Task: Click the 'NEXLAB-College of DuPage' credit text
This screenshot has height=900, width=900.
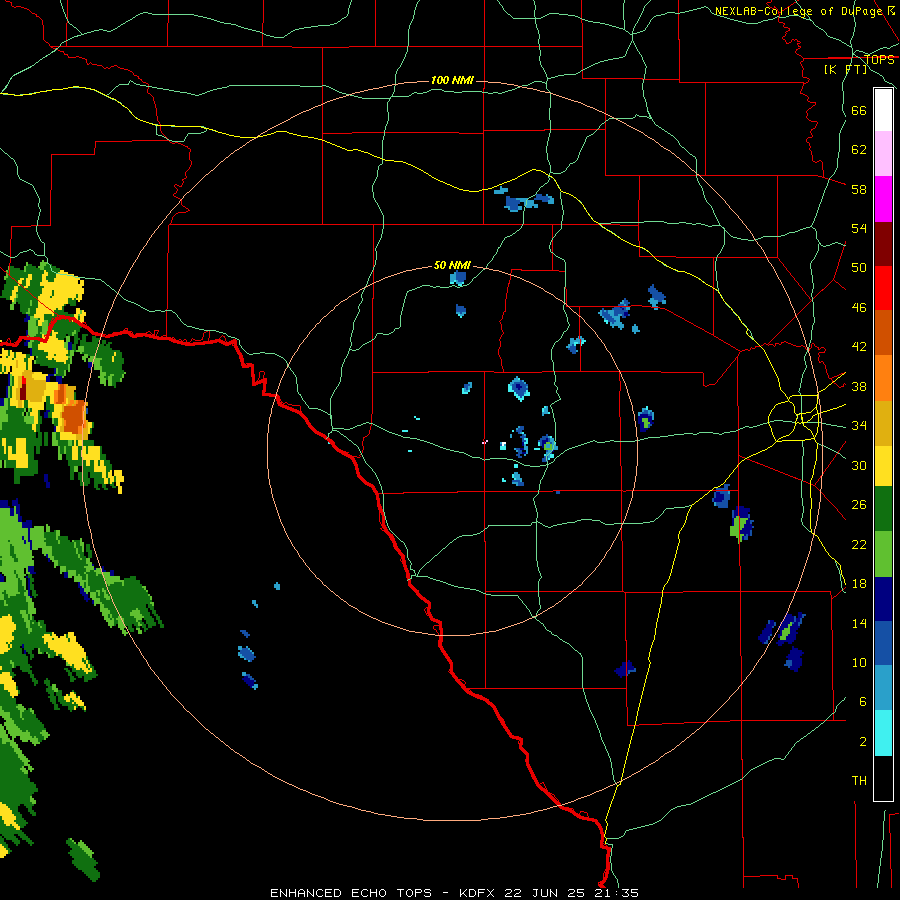Action: pyautogui.click(x=801, y=11)
